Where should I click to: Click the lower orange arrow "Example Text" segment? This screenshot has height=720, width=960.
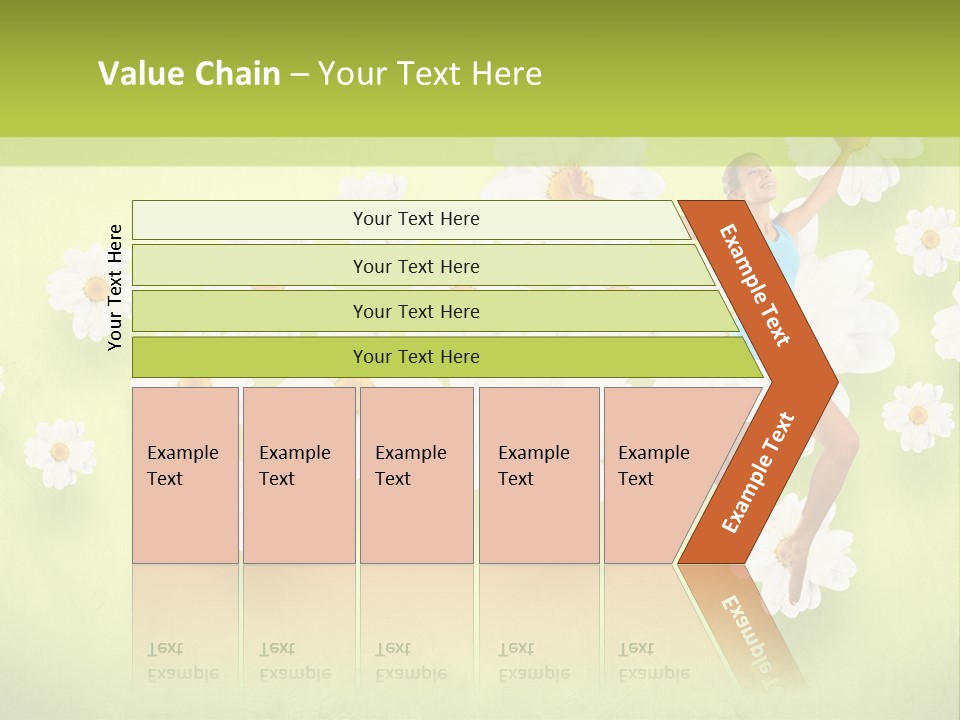(x=758, y=472)
